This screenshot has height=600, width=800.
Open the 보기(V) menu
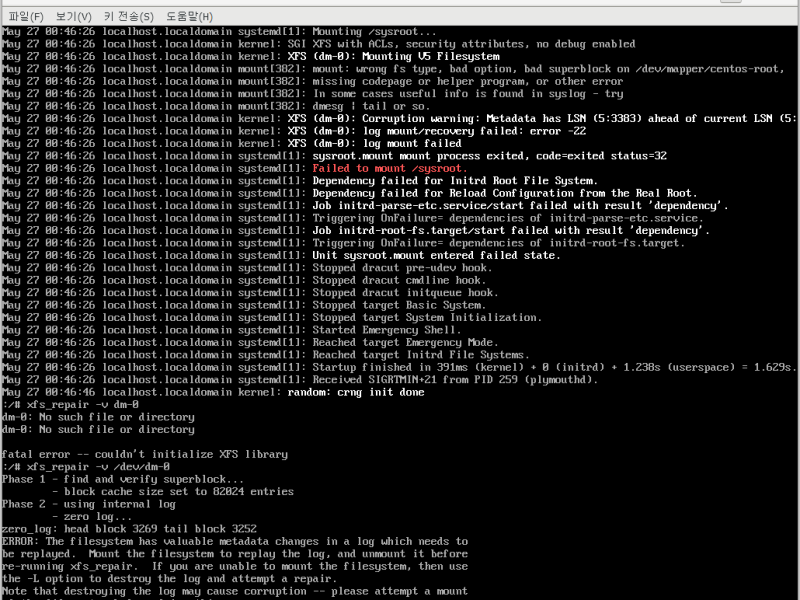tap(73, 16)
